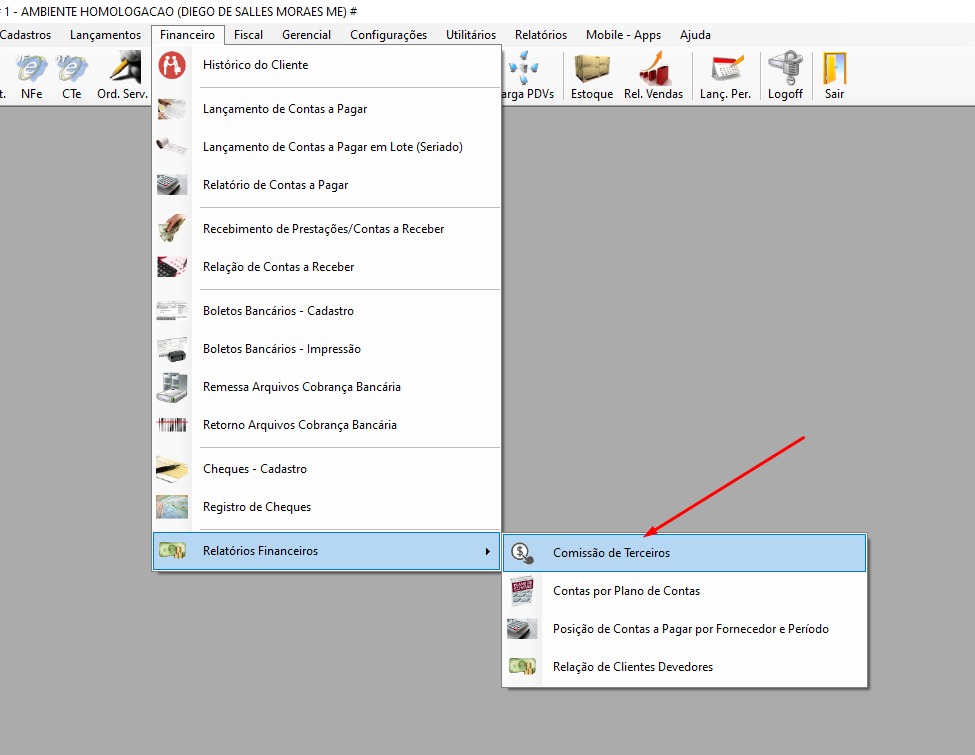Open the Ajuda menu
Viewport: 975px width, 755px height.
[x=695, y=35]
